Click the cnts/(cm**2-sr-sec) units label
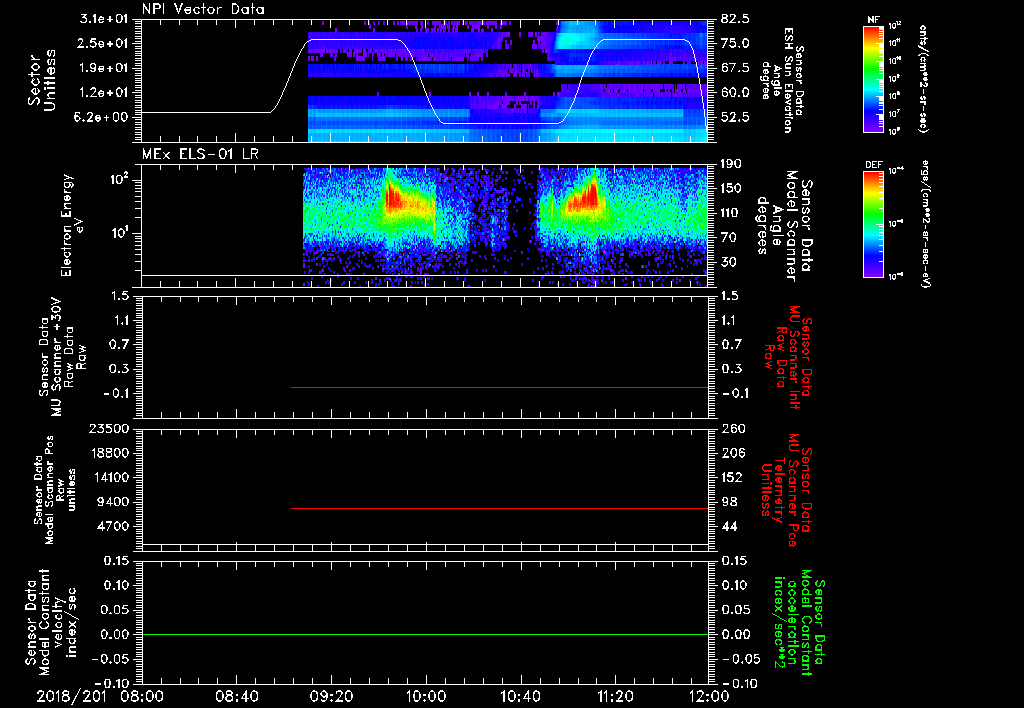 coord(923,78)
